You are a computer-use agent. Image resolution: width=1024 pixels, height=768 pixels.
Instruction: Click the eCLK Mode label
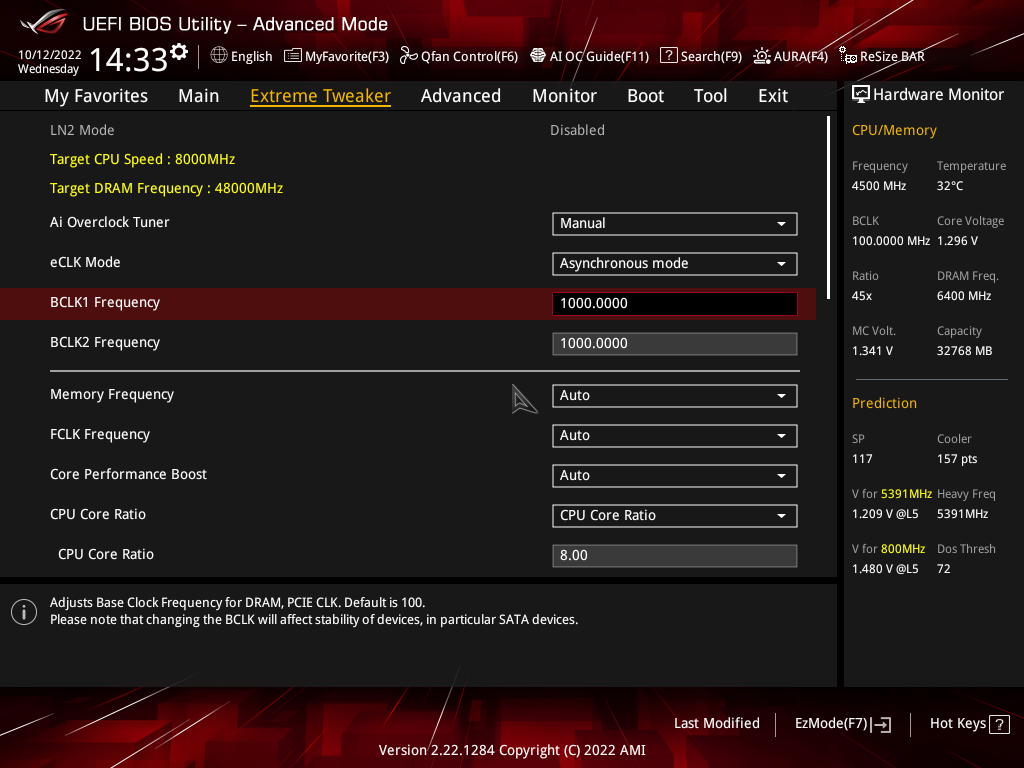(85, 263)
